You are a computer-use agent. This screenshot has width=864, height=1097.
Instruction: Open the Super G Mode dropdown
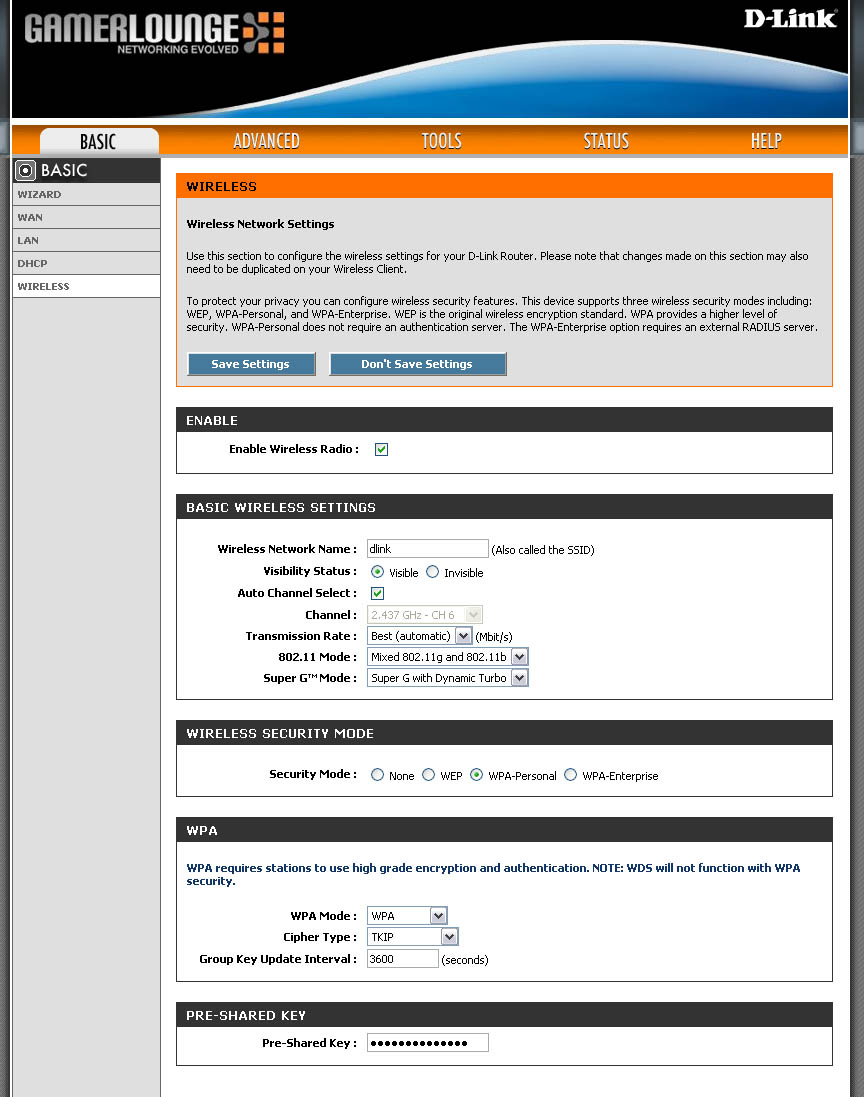click(448, 678)
